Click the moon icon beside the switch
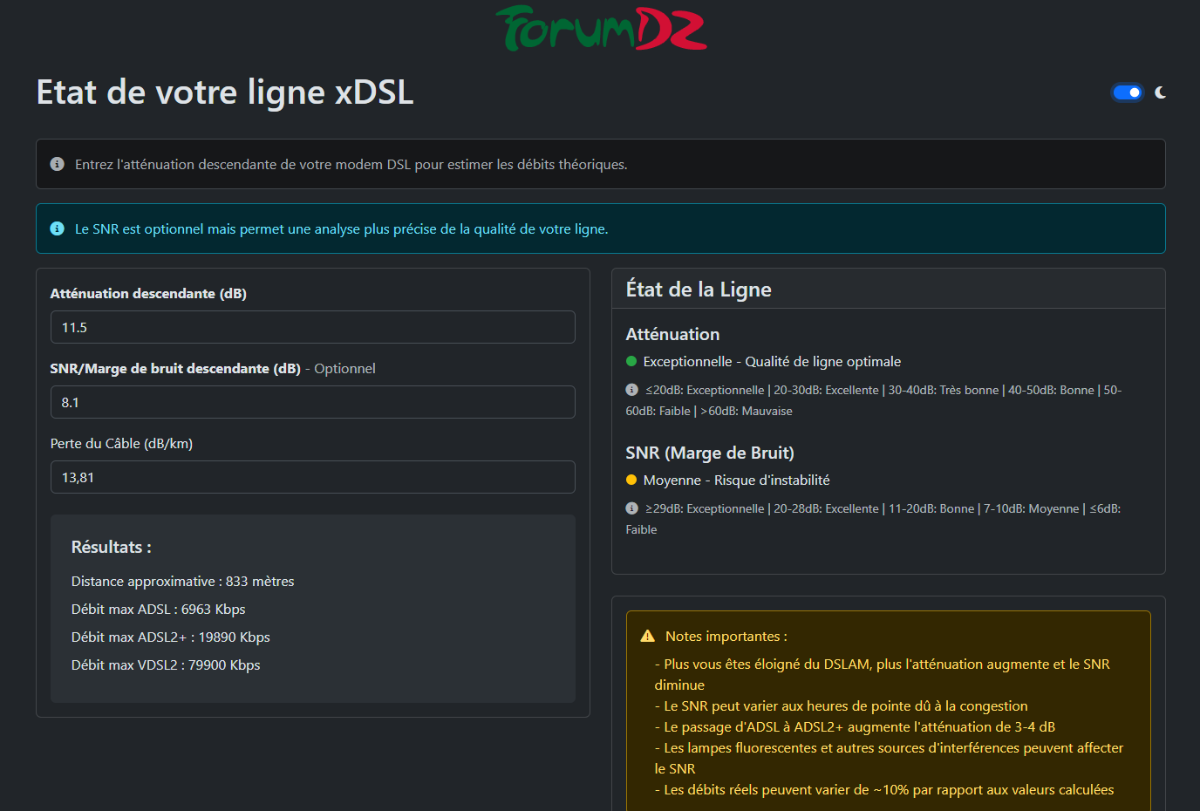Screen dimensions: 1200x811 coord(1161,93)
